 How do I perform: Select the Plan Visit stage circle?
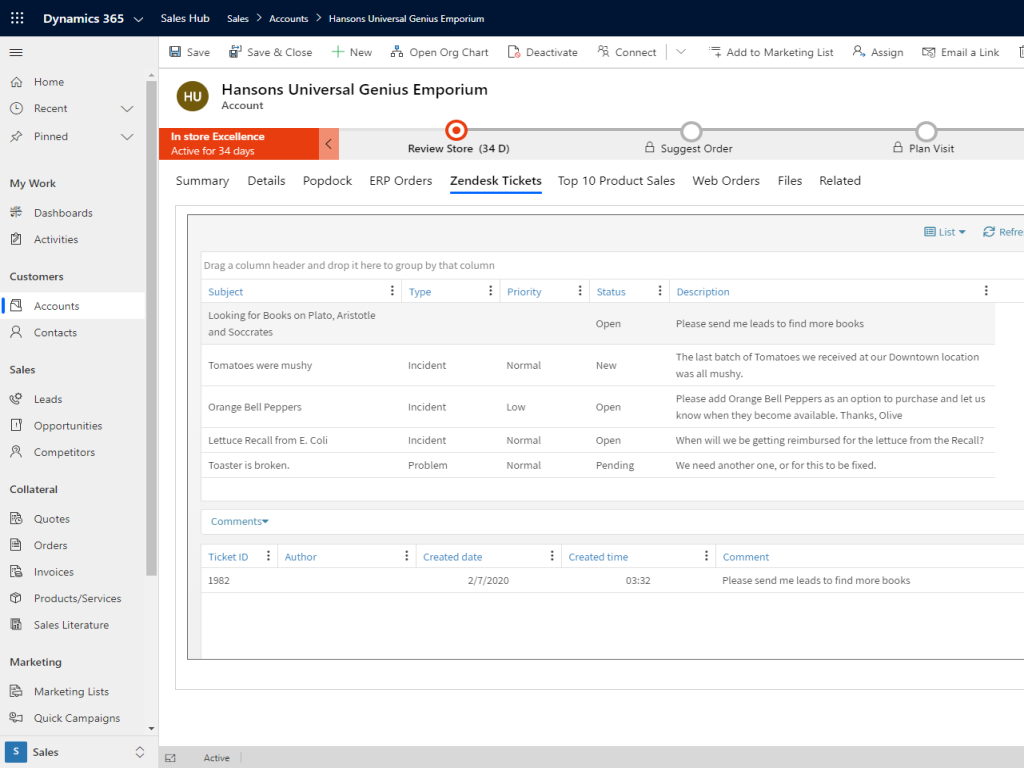926,131
